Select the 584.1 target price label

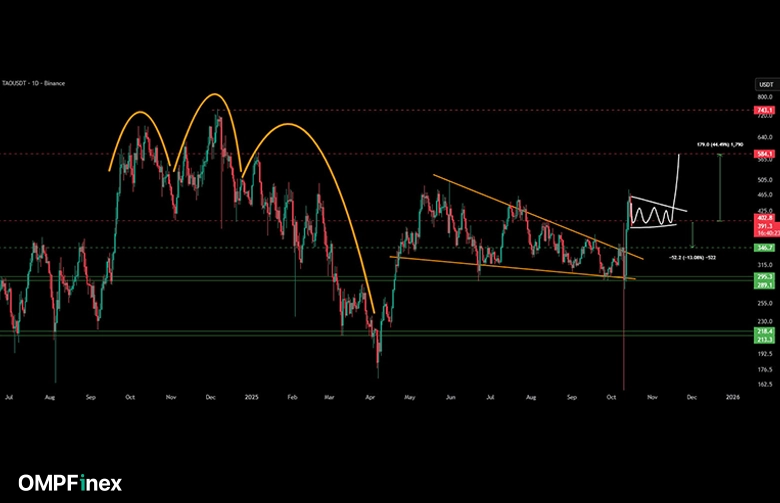pos(767,153)
